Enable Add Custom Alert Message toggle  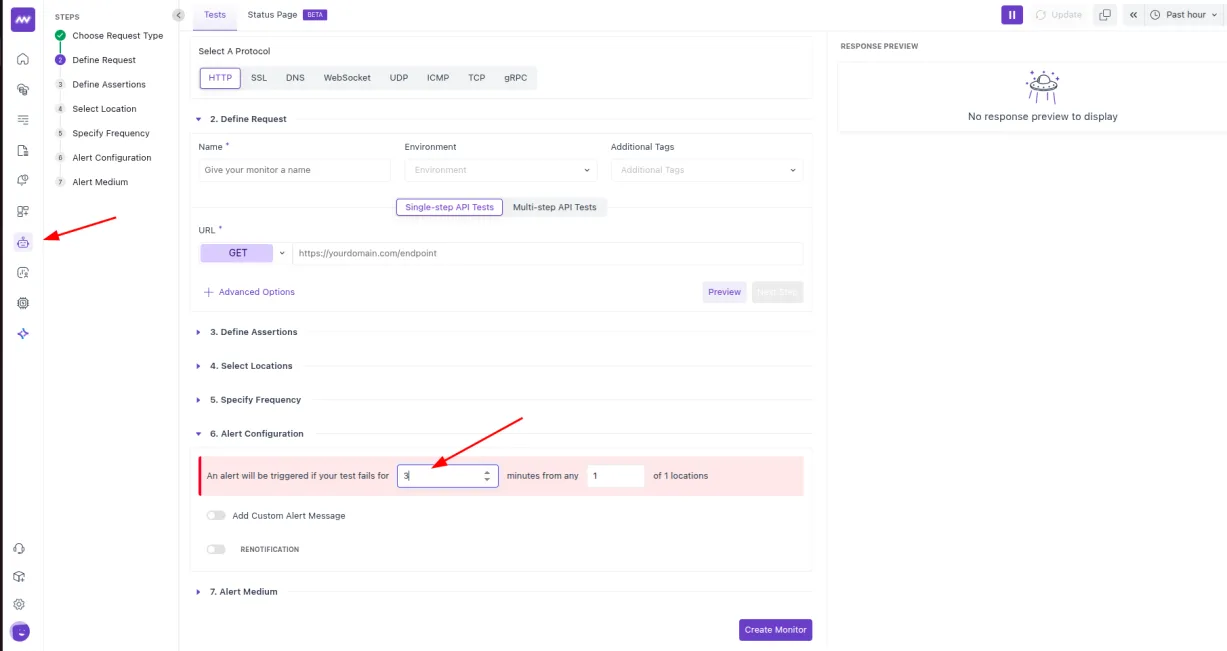tap(215, 516)
